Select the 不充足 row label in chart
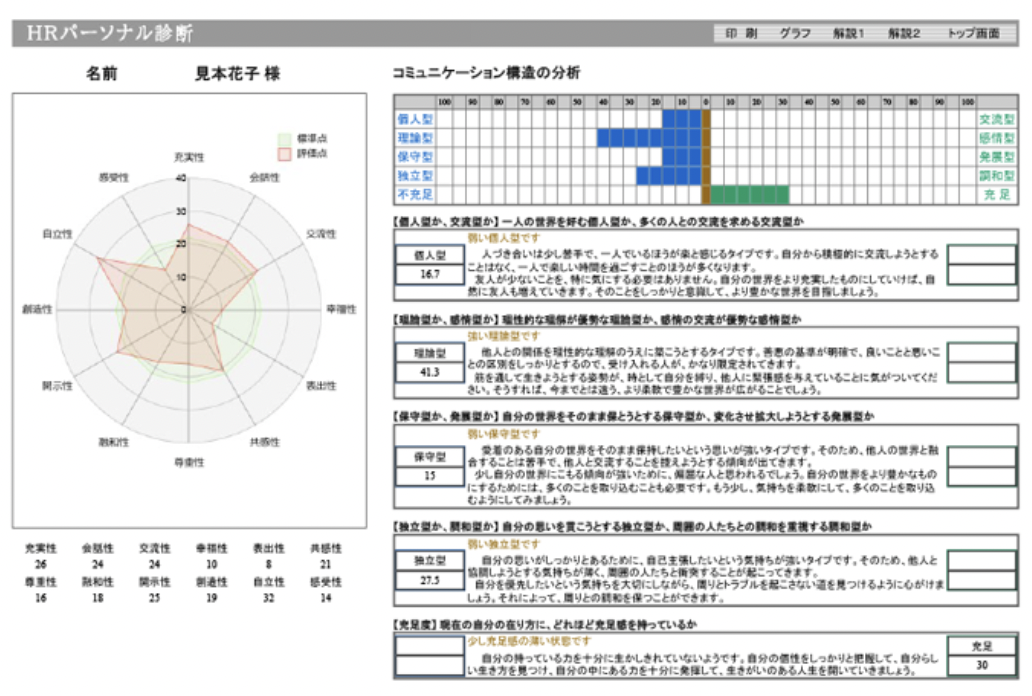The height and width of the screenshot is (696, 1032). pyautogui.click(x=415, y=195)
